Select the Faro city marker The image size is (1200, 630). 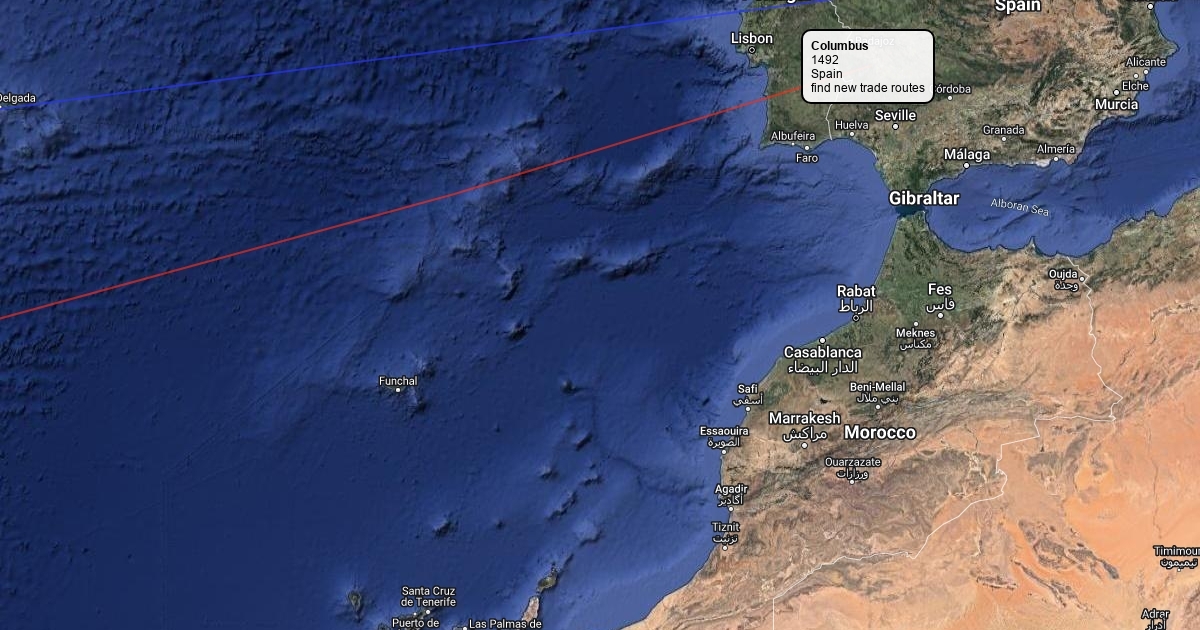point(807,148)
